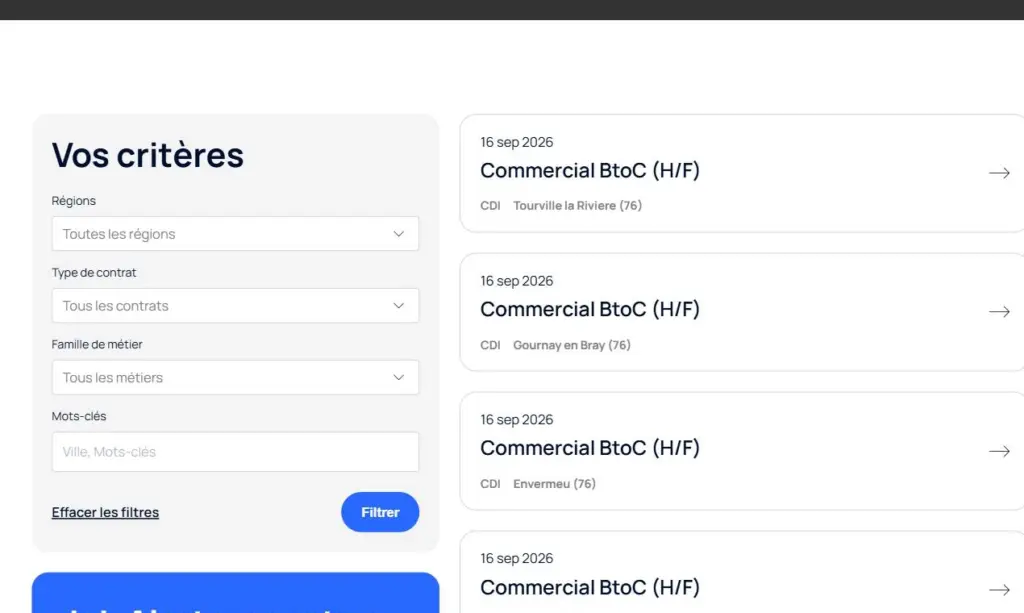Click the 'Tourville la Riviere (76)' location text
The height and width of the screenshot is (613, 1024).
[577, 206]
